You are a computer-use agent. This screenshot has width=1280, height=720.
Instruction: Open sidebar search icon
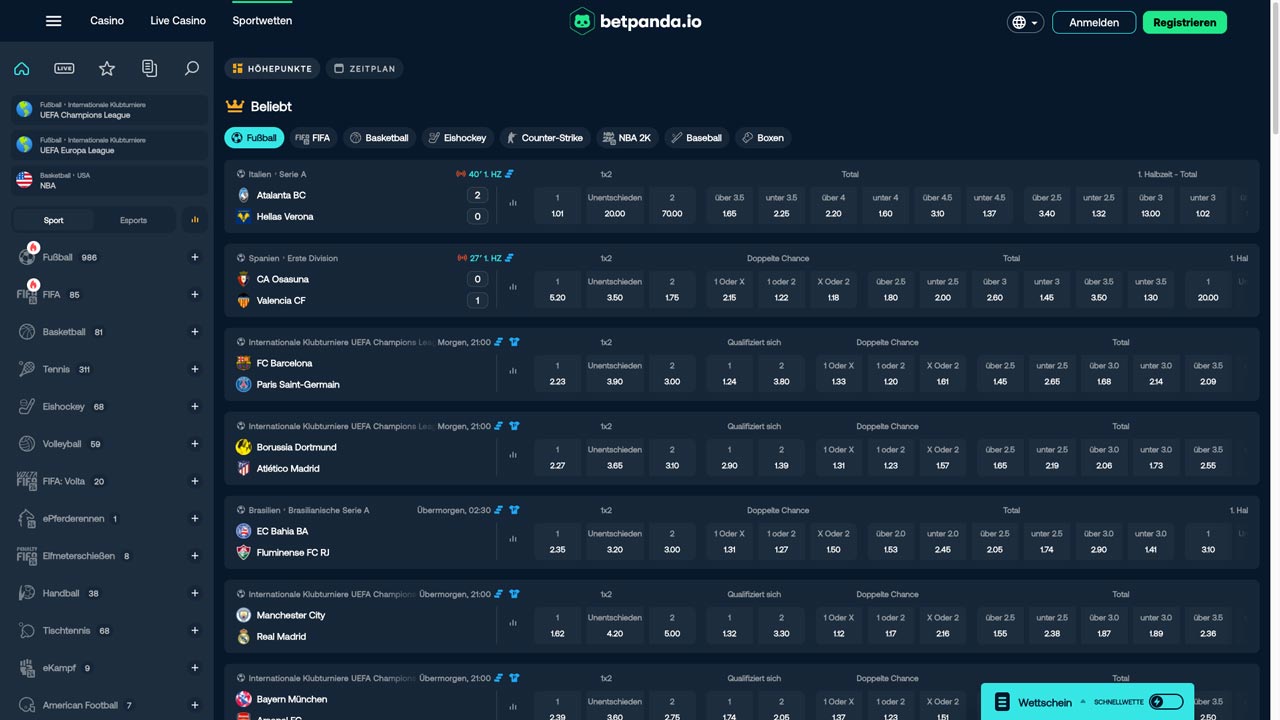click(x=192, y=69)
